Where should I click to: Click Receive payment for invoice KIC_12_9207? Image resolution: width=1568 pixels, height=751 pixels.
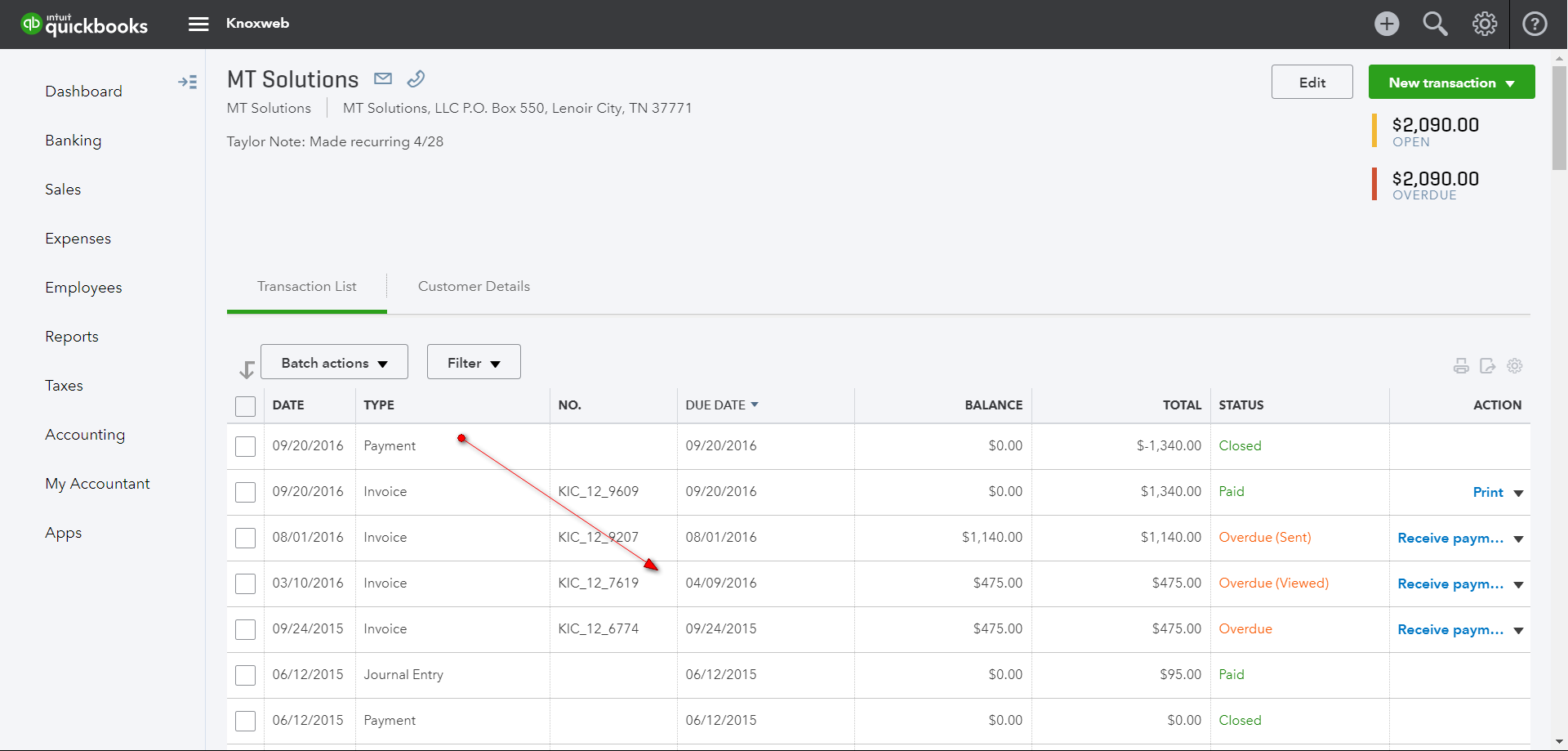click(1450, 538)
